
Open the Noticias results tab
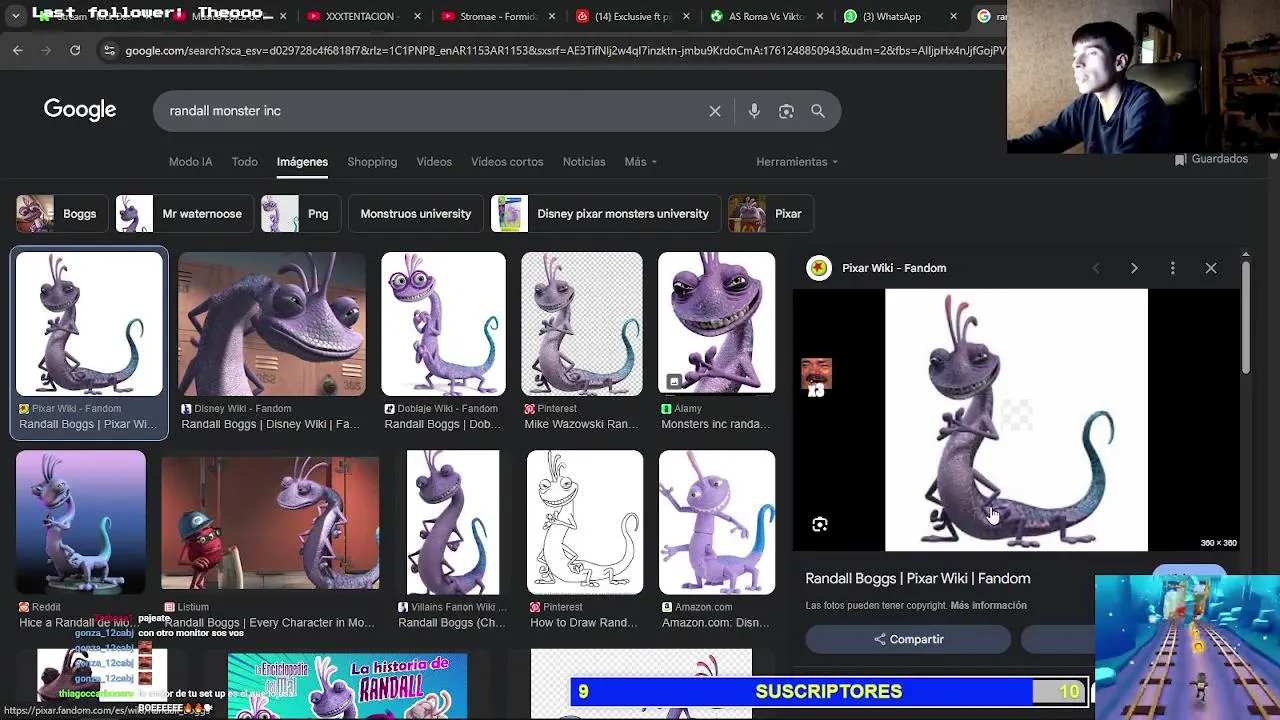(x=584, y=161)
